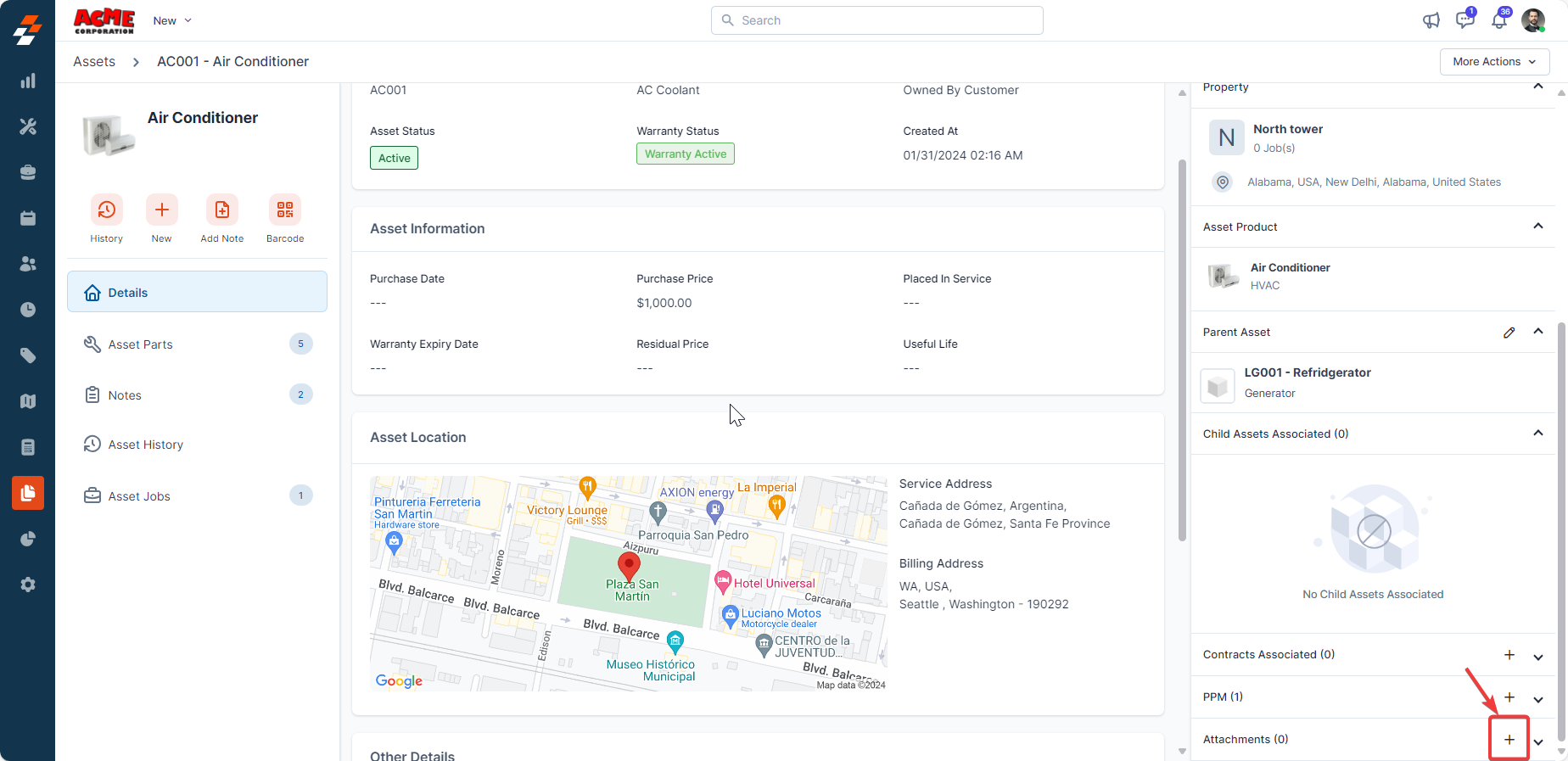Viewport: 1568px width, 761px height.
Task: Click the New plus icon under Air Conditioner
Action: 161,210
